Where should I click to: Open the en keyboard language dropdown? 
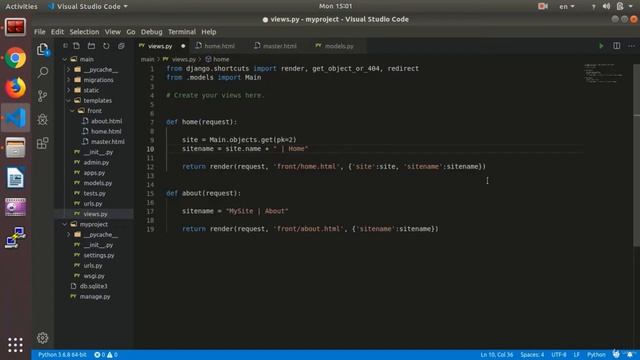(567, 7)
